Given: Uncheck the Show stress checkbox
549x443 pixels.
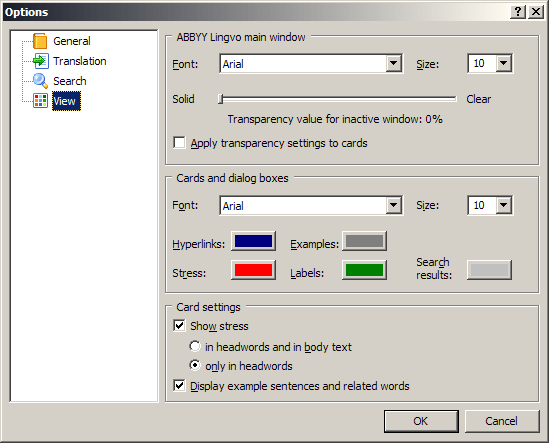Looking at the screenshot, I should point(179,326).
